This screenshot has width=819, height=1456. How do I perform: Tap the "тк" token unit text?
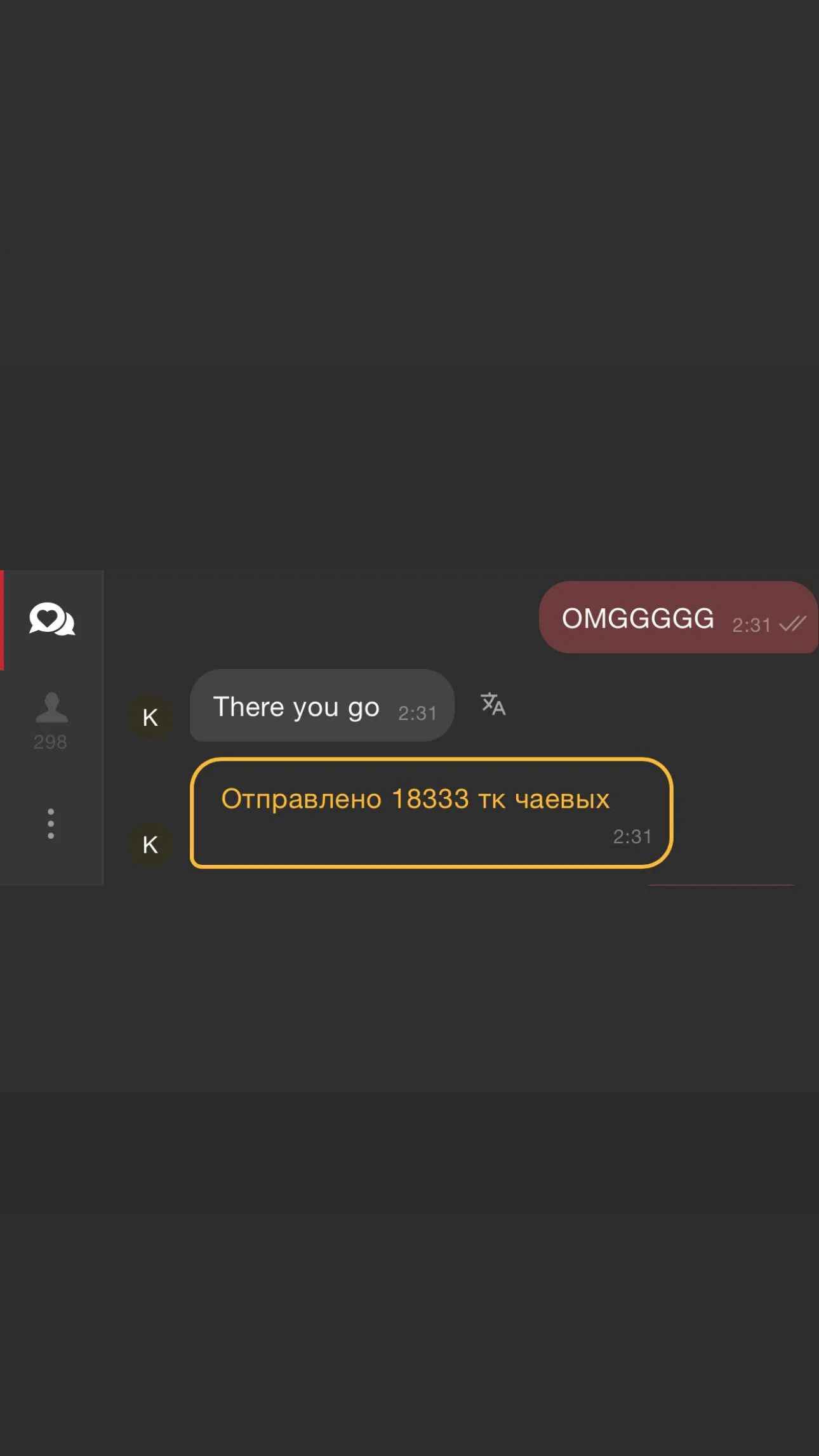pos(492,800)
